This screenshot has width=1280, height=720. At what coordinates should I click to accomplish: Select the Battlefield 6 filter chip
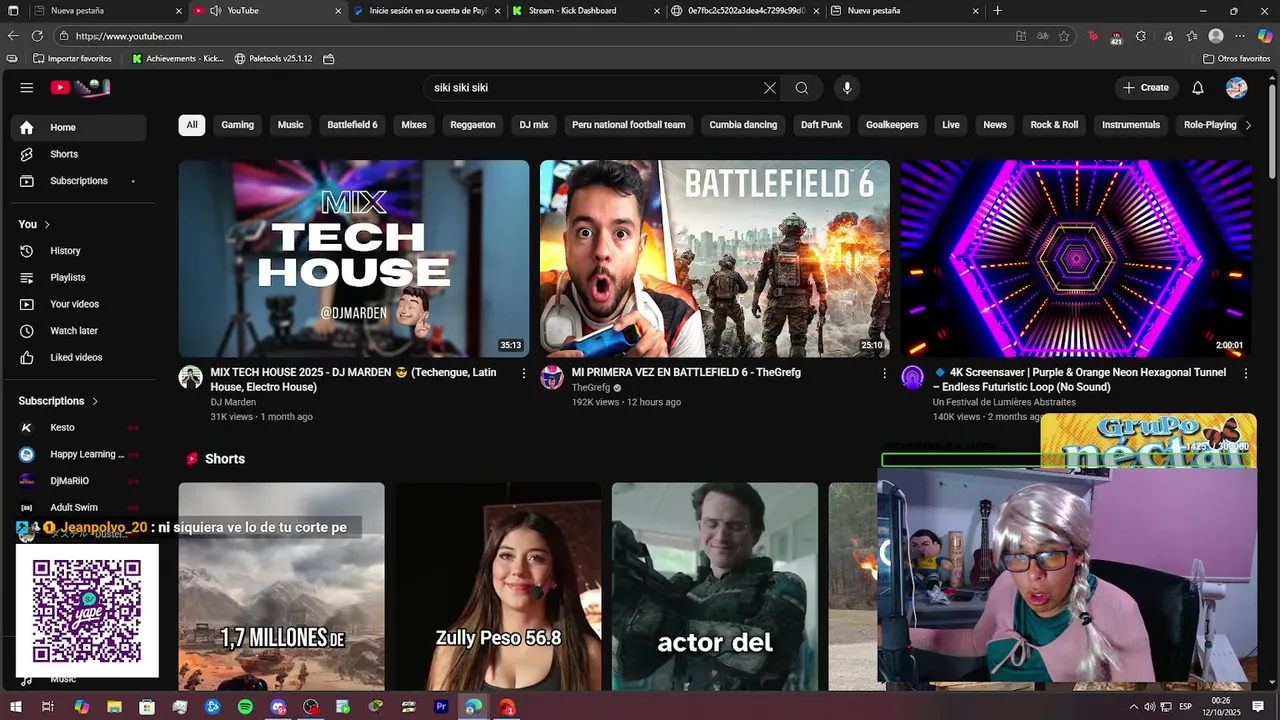pos(353,125)
